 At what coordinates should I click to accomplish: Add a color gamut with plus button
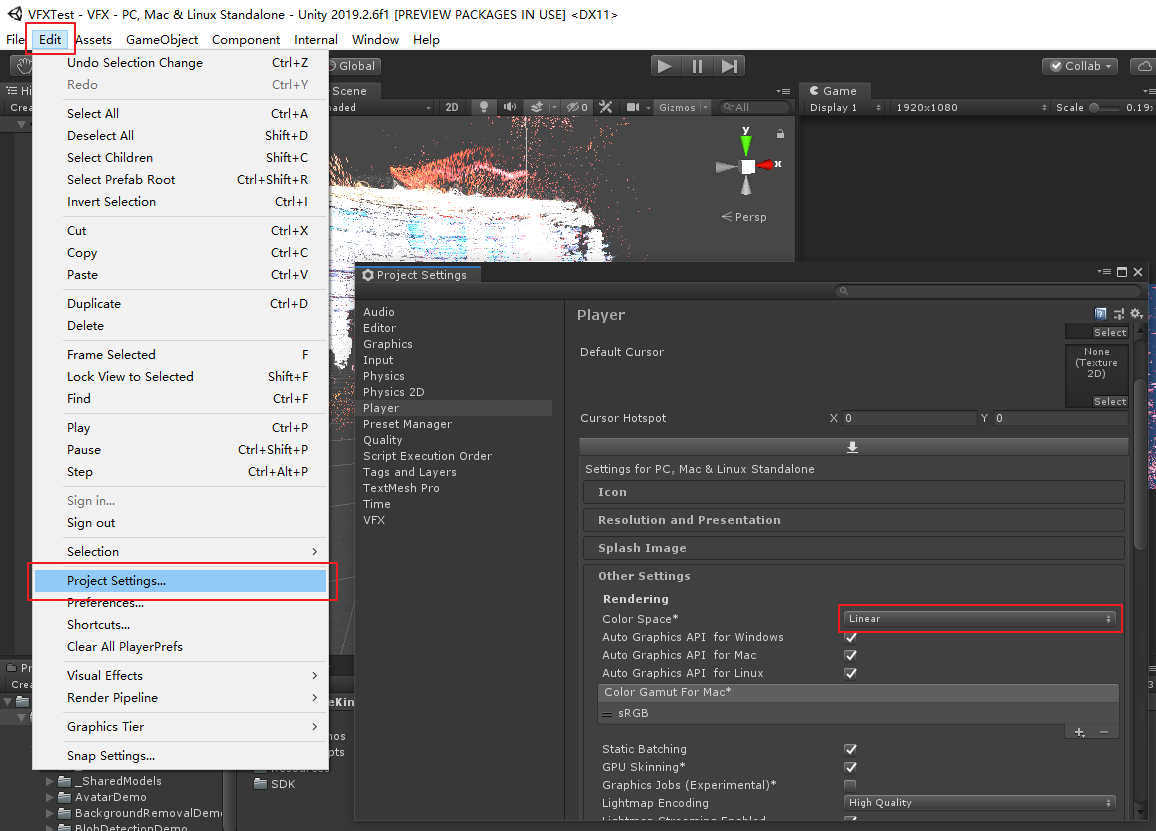[1079, 732]
